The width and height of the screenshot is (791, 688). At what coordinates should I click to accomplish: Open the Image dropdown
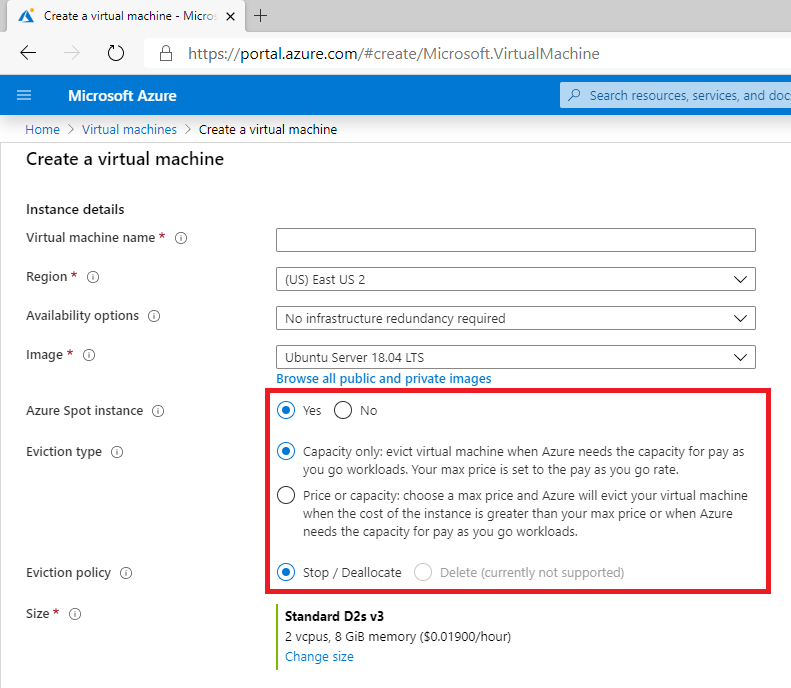(x=516, y=357)
